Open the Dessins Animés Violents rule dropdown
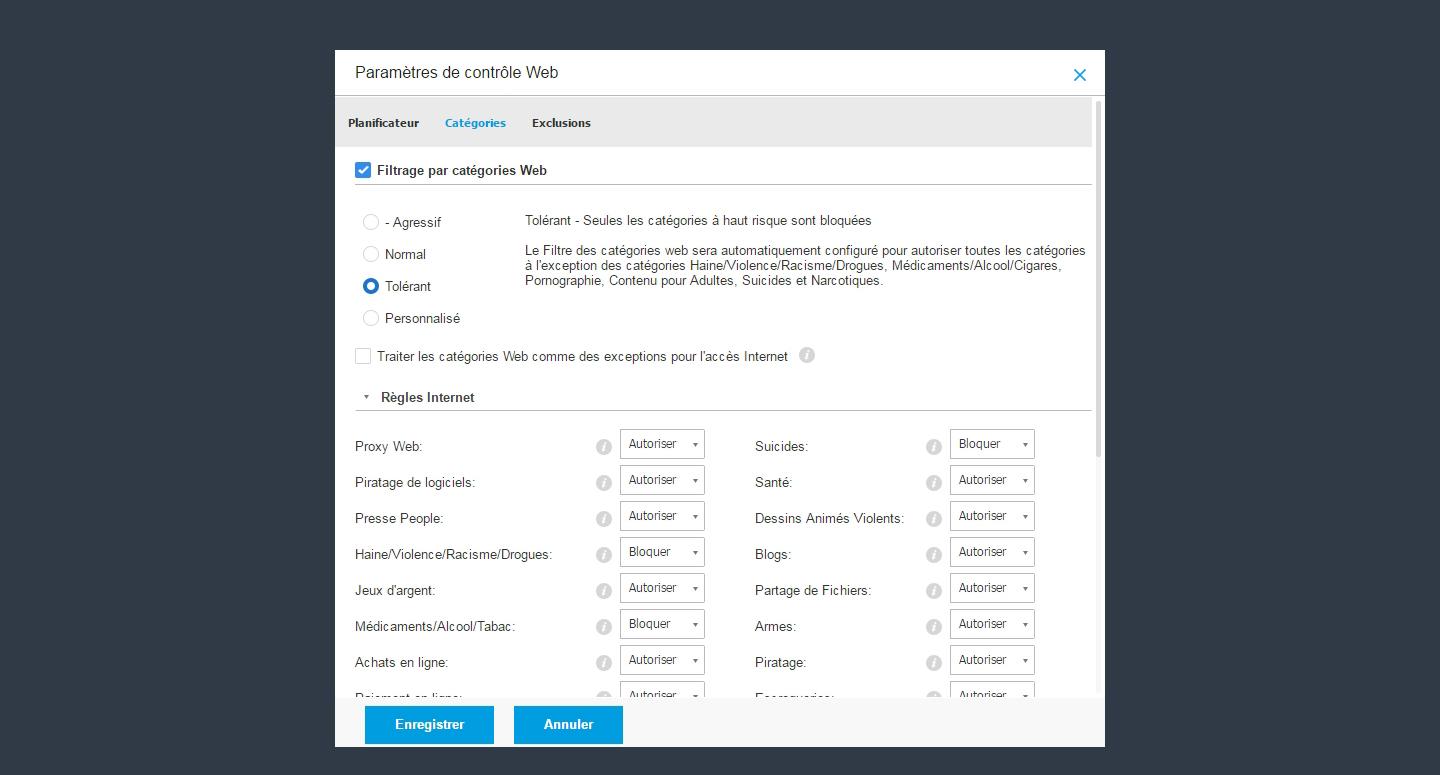Image resolution: width=1440 pixels, height=775 pixels. (x=992, y=516)
